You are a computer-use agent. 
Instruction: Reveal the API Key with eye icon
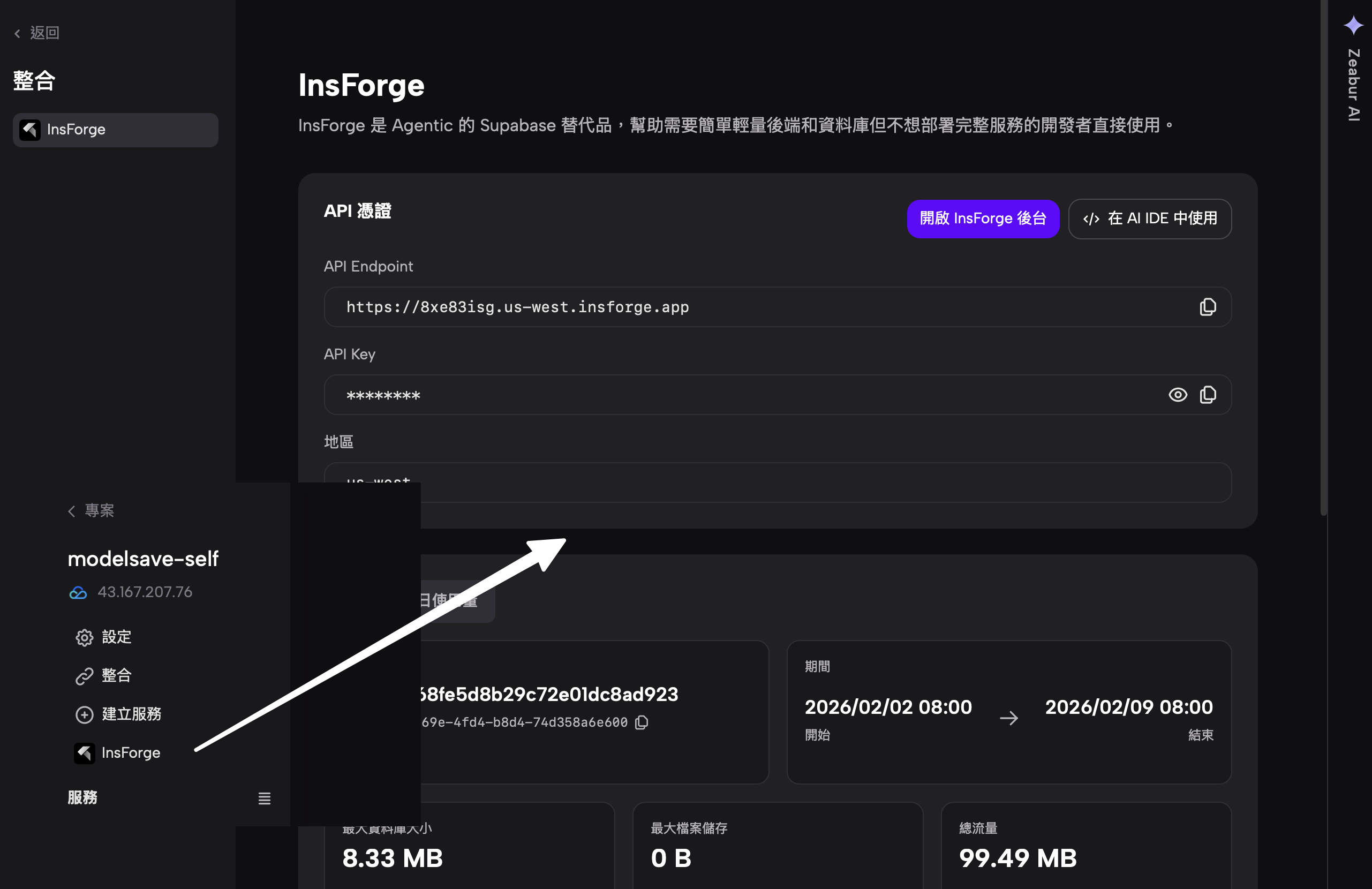click(1177, 395)
